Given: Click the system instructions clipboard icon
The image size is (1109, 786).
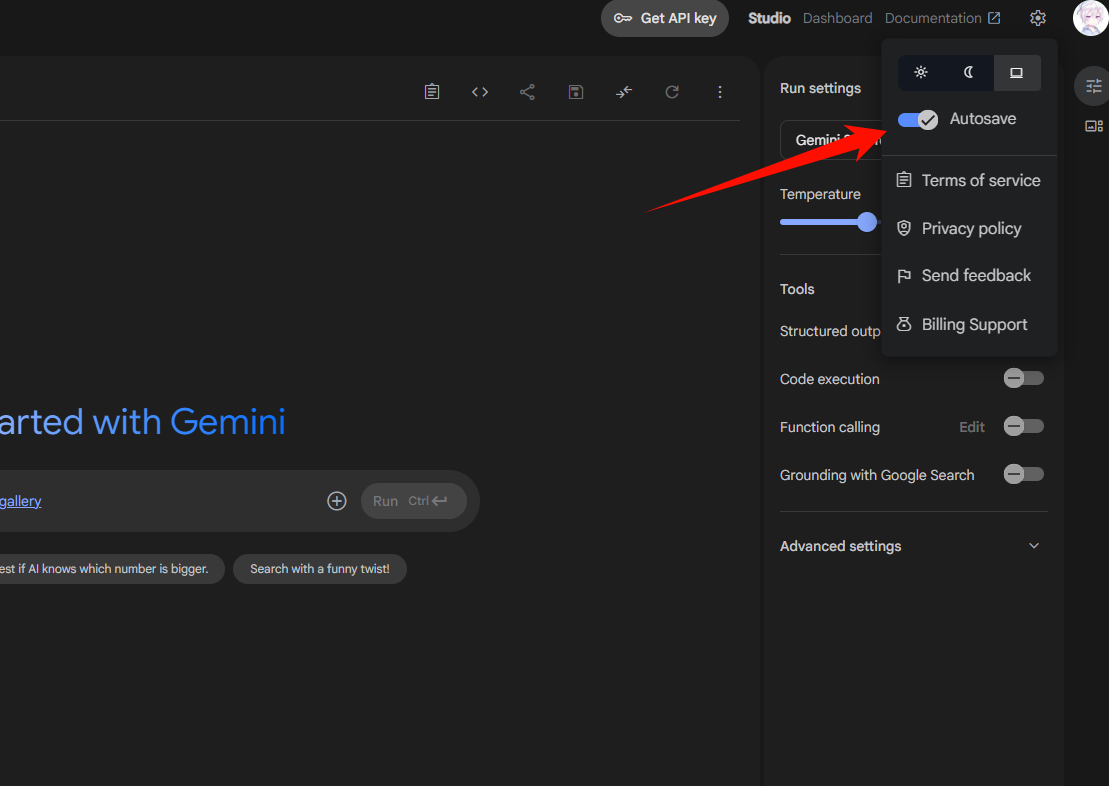Looking at the screenshot, I should pyautogui.click(x=432, y=92).
